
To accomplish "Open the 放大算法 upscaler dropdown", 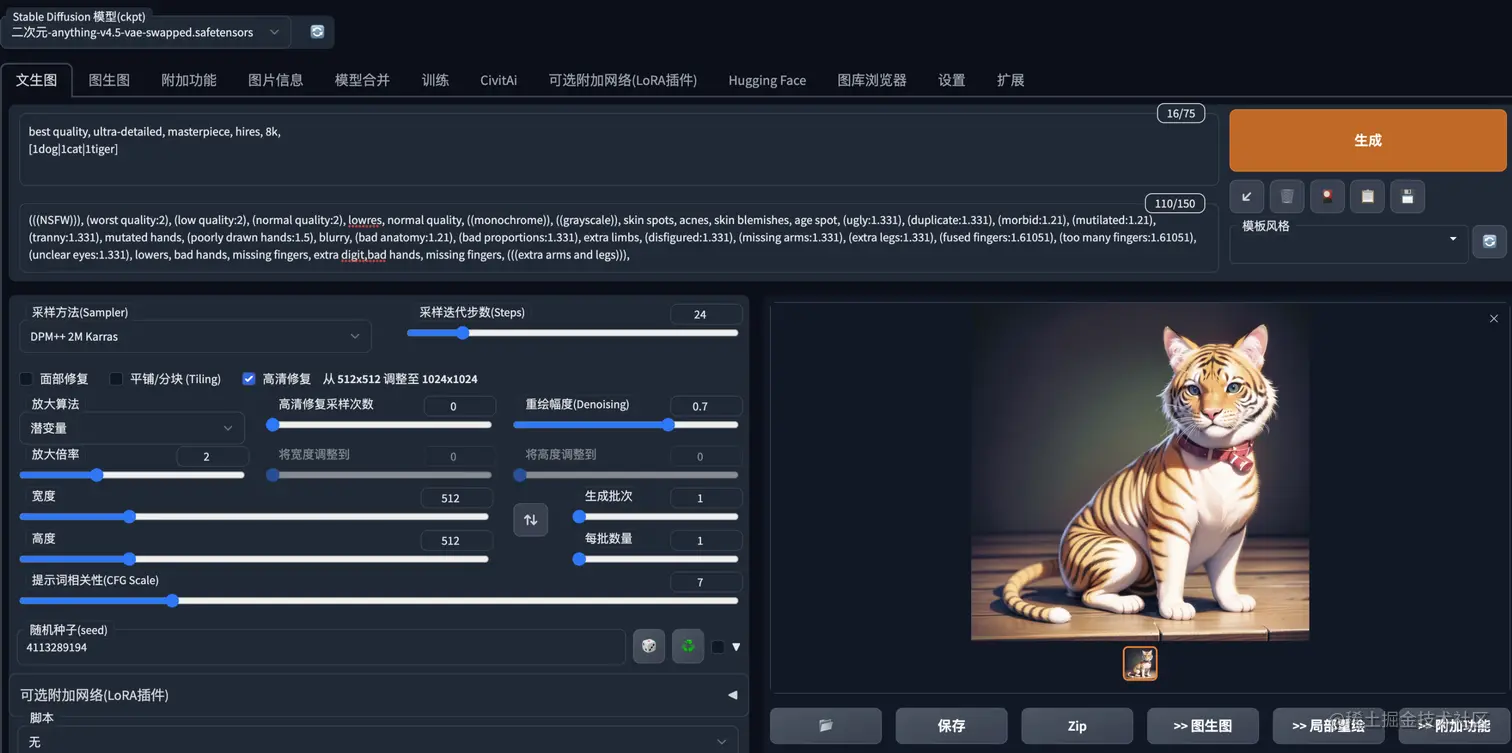I will click(x=132, y=427).
